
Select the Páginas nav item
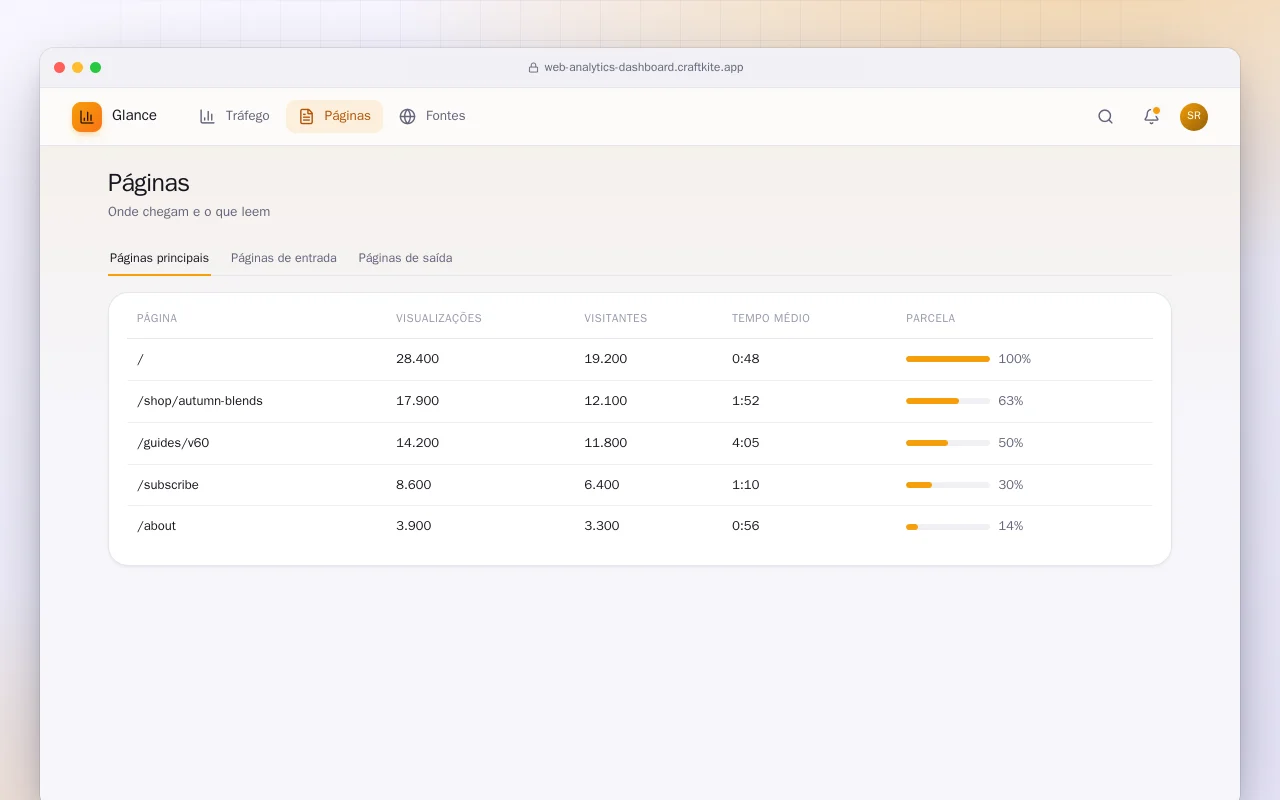tap(334, 116)
